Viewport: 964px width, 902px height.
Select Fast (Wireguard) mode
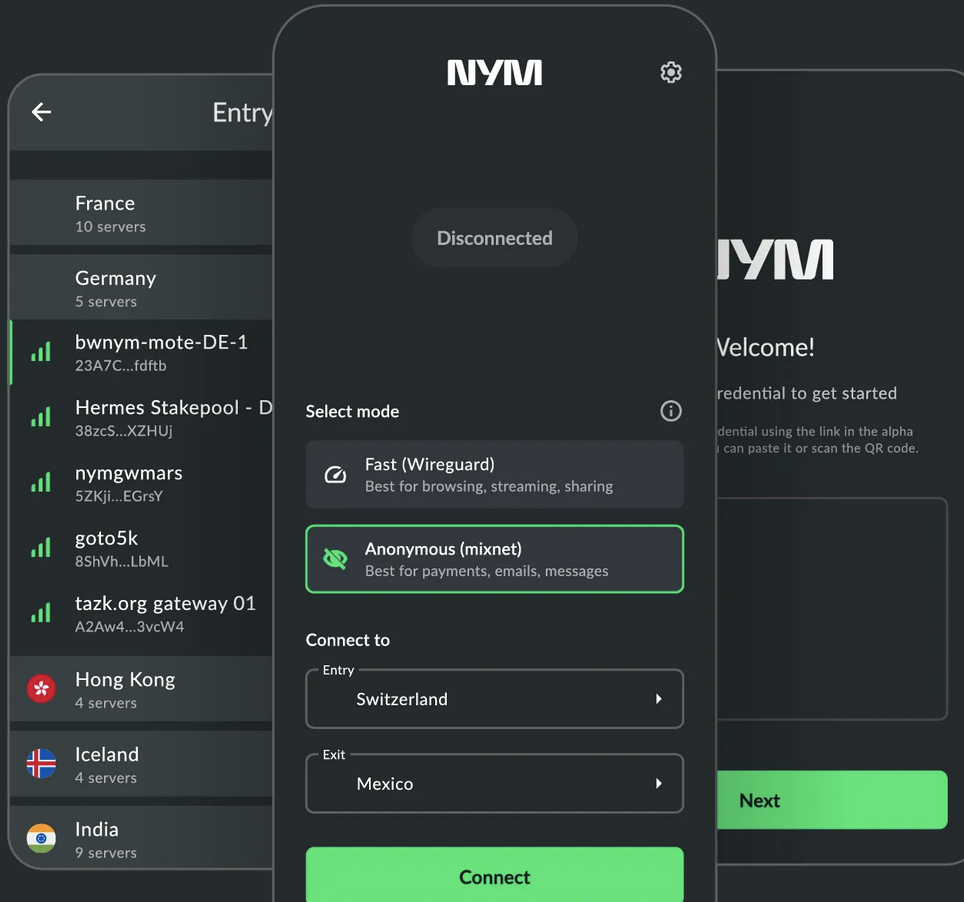point(494,475)
